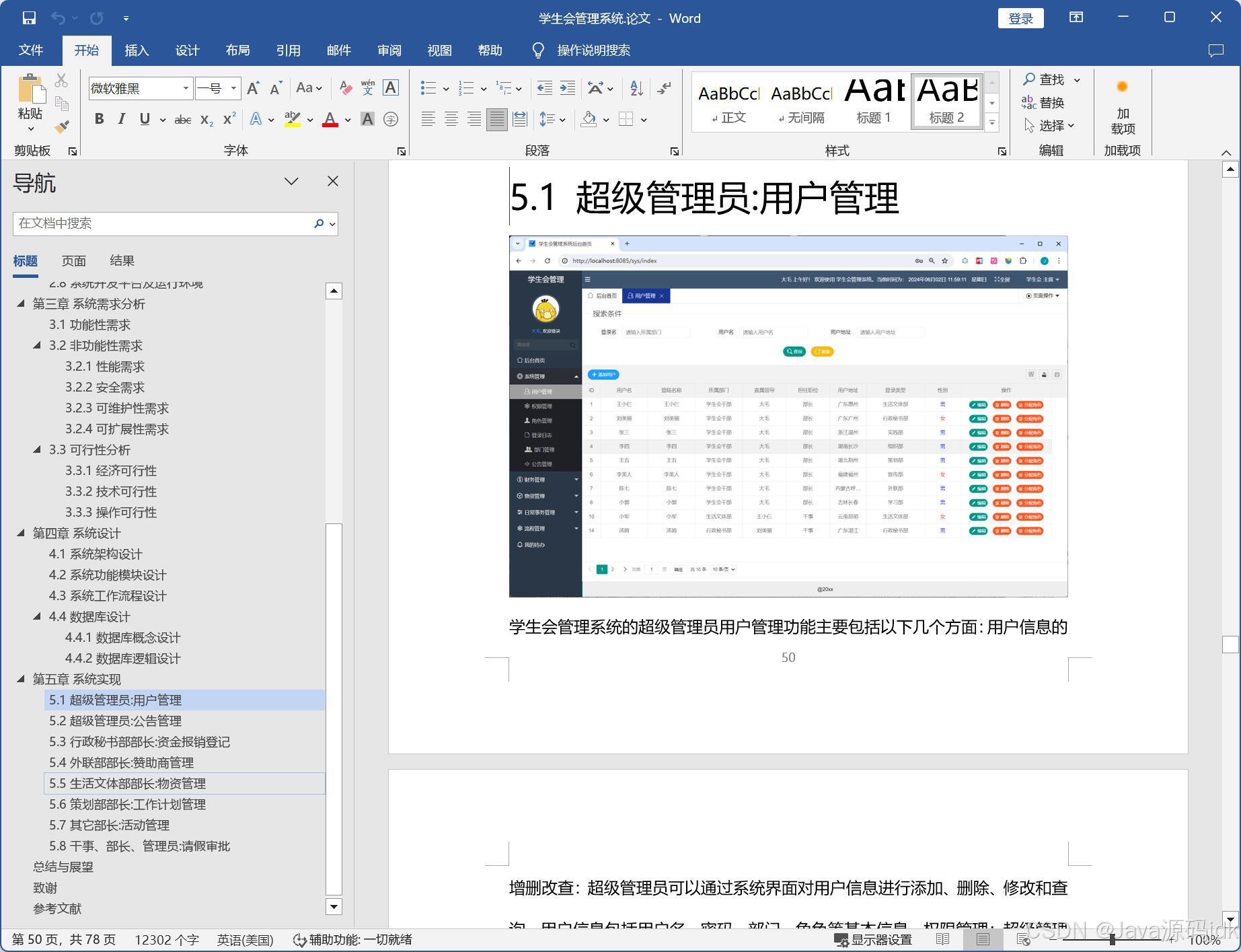This screenshot has height=952, width=1241.
Task: Open the 插入 ribbon tab
Action: pos(137,50)
